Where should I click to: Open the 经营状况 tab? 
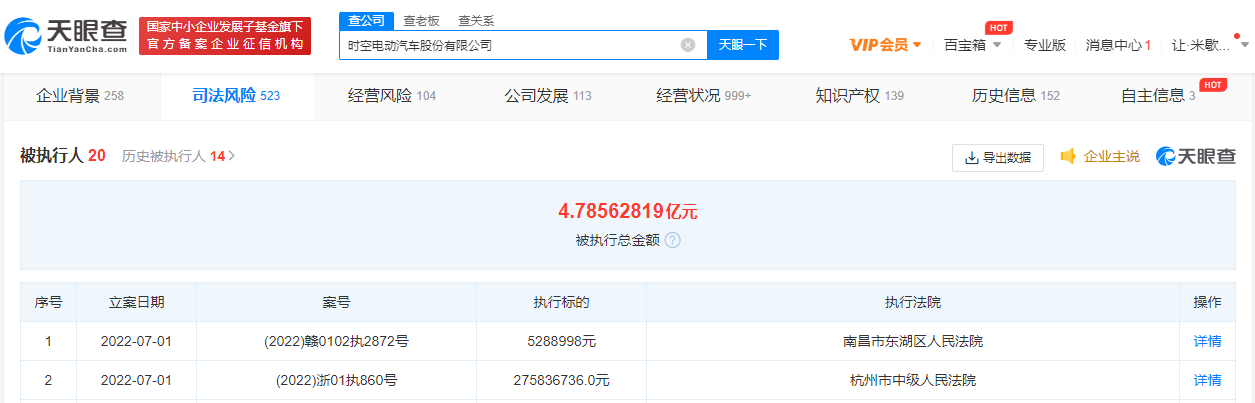[704, 96]
